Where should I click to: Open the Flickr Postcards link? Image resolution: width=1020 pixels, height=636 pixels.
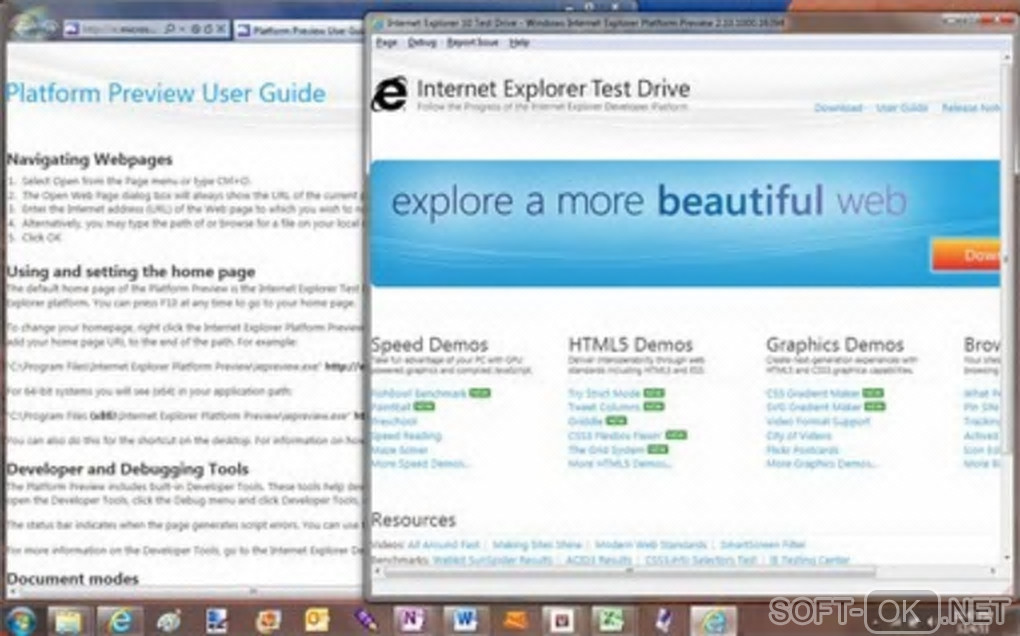point(802,450)
